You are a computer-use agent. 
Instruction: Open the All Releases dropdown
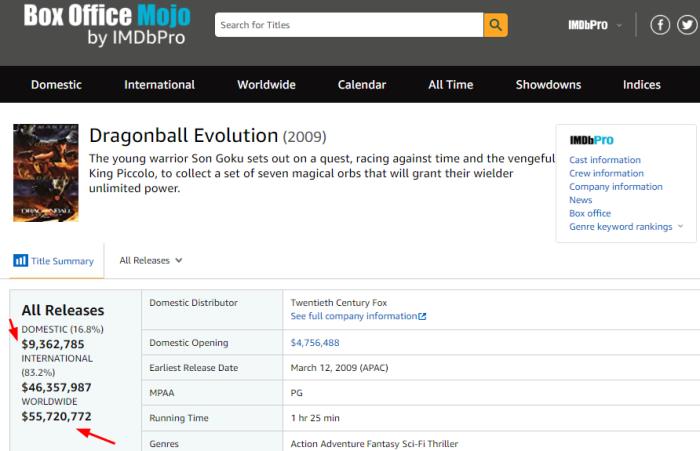click(x=151, y=260)
